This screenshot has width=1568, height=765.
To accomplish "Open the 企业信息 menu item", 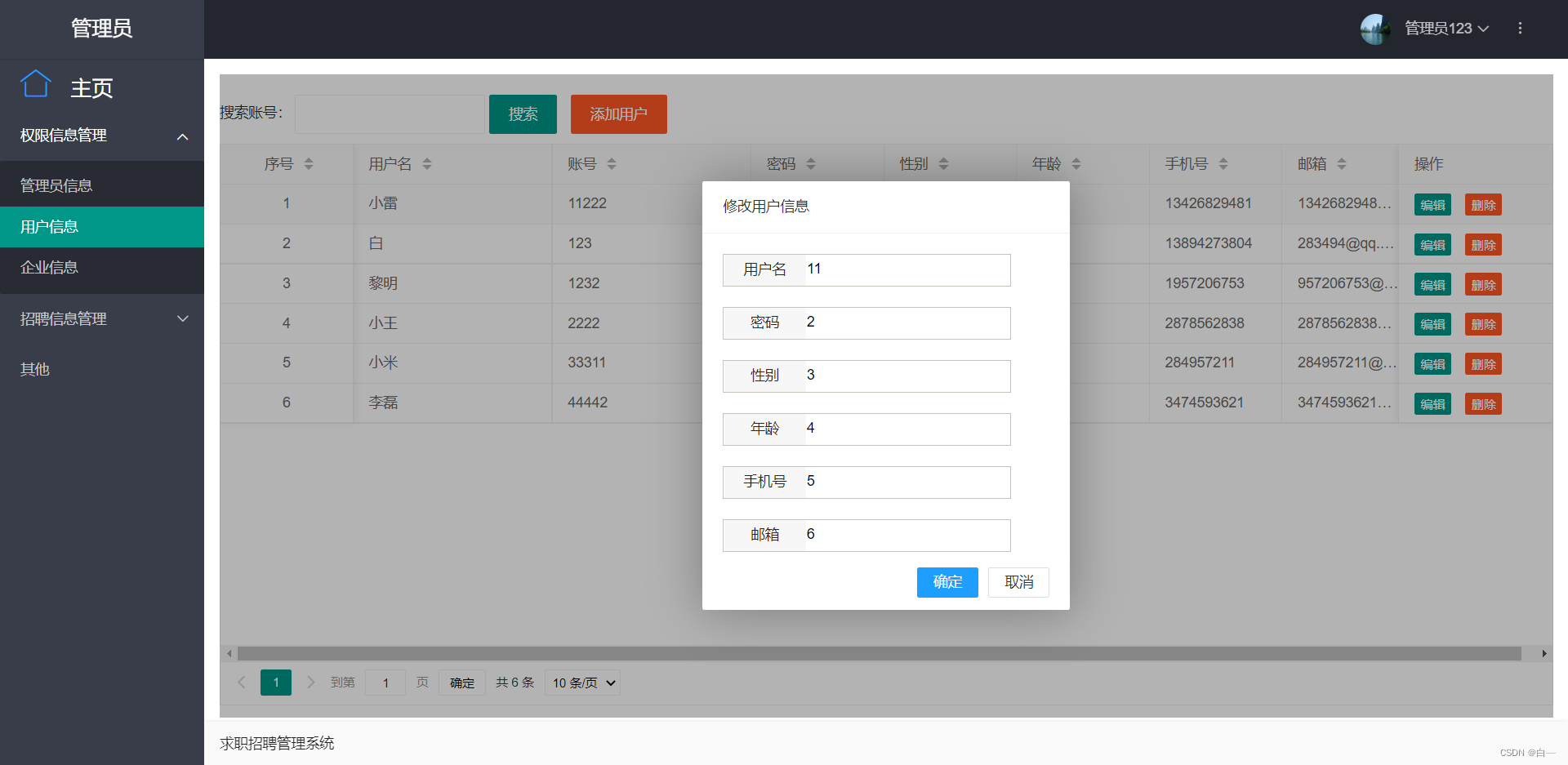I will (102, 268).
